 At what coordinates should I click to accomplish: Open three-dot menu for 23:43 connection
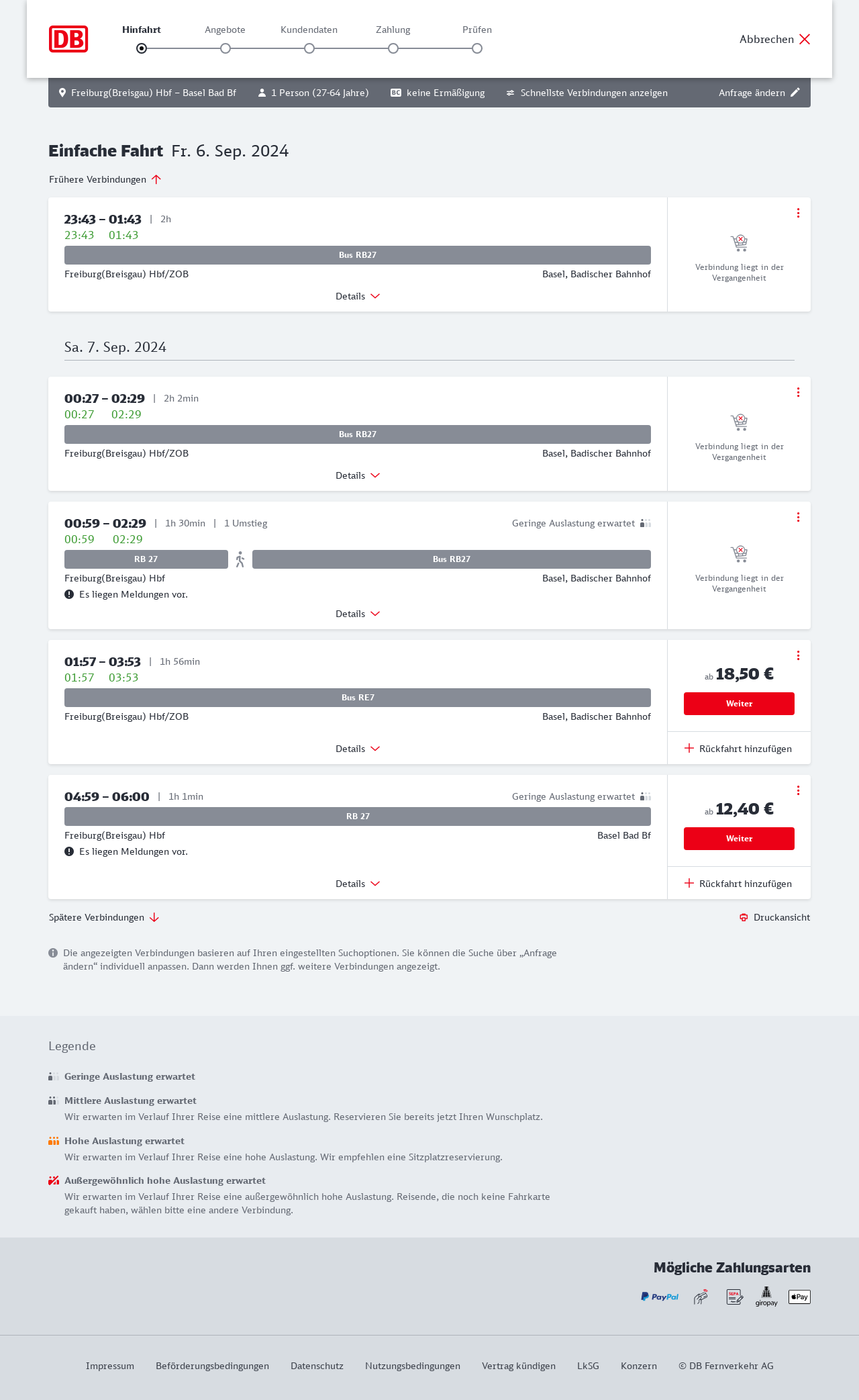[798, 213]
